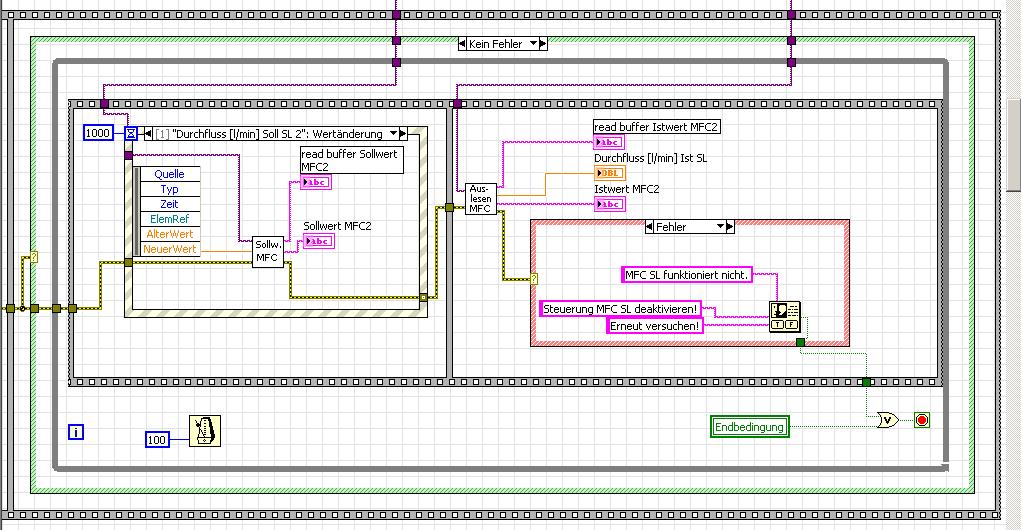Click the metronome Wait (ms) timing icon
The width and height of the screenshot is (1021, 530).
(205, 431)
